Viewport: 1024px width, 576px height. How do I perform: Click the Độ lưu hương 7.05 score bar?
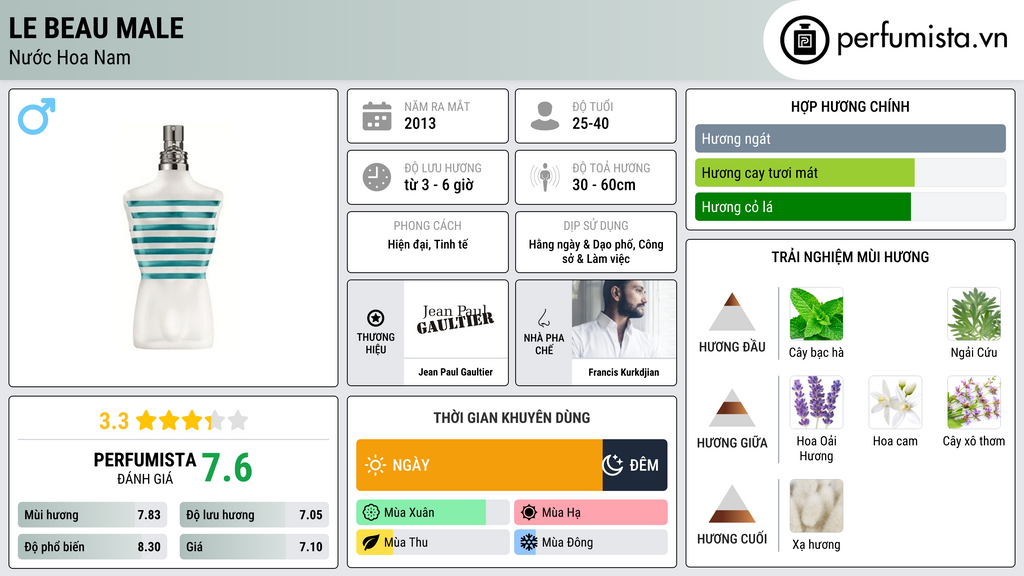(254, 515)
